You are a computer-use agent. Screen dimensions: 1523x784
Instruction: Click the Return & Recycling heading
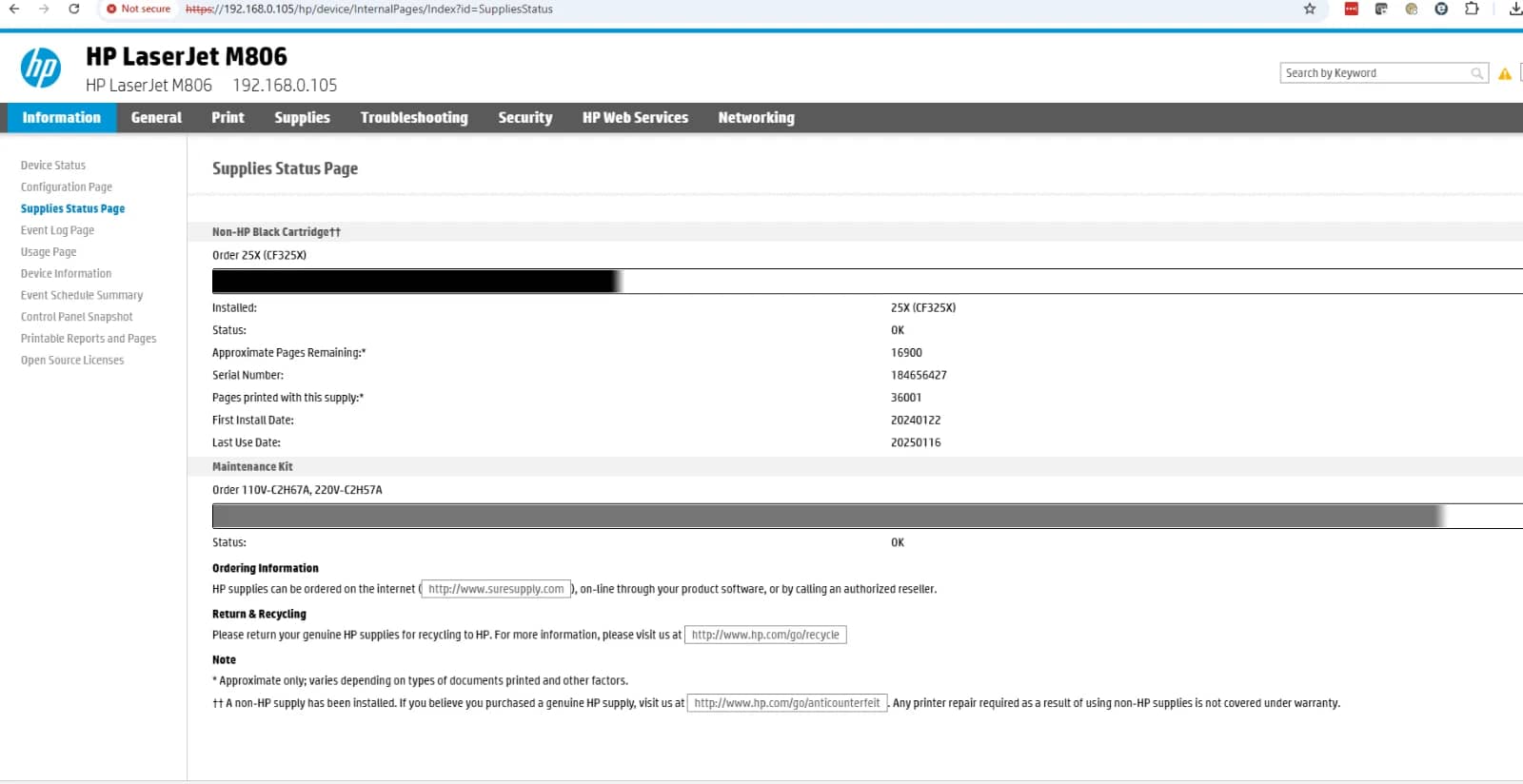click(x=259, y=614)
